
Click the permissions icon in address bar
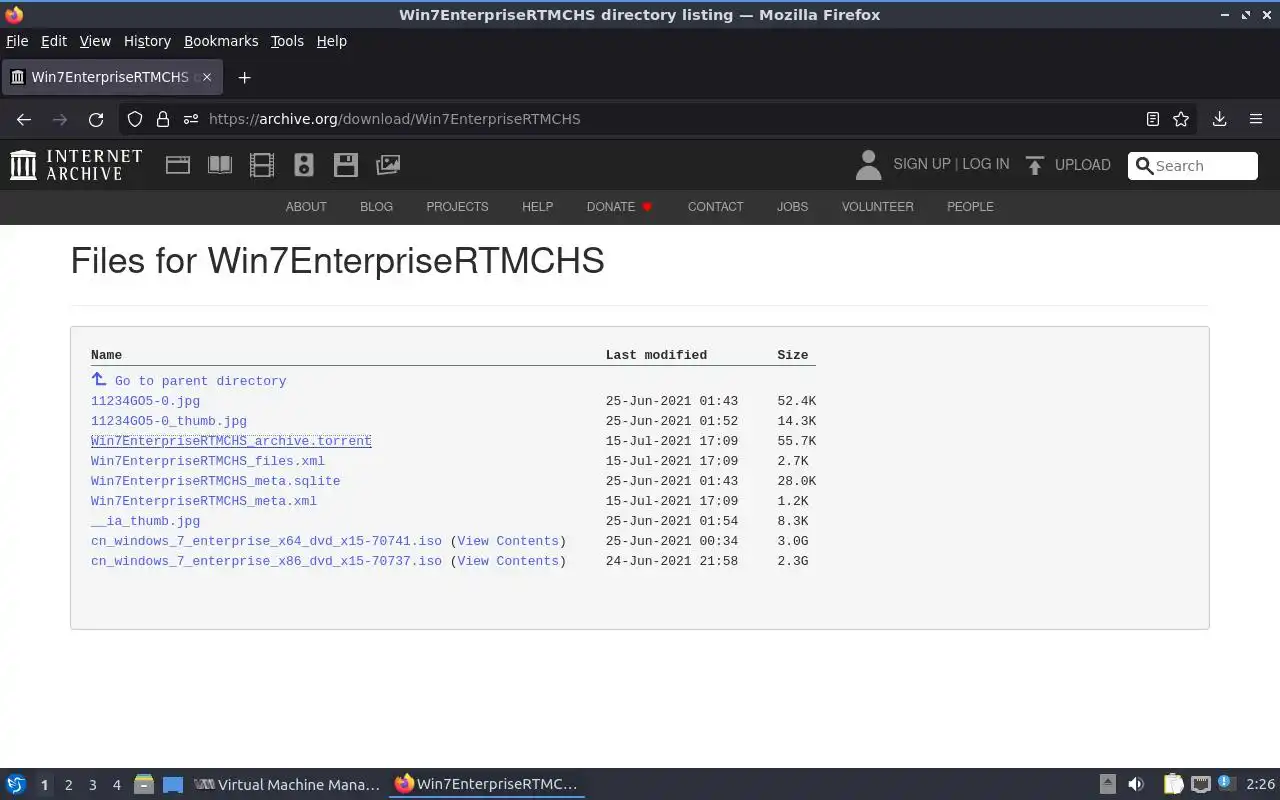point(191,119)
